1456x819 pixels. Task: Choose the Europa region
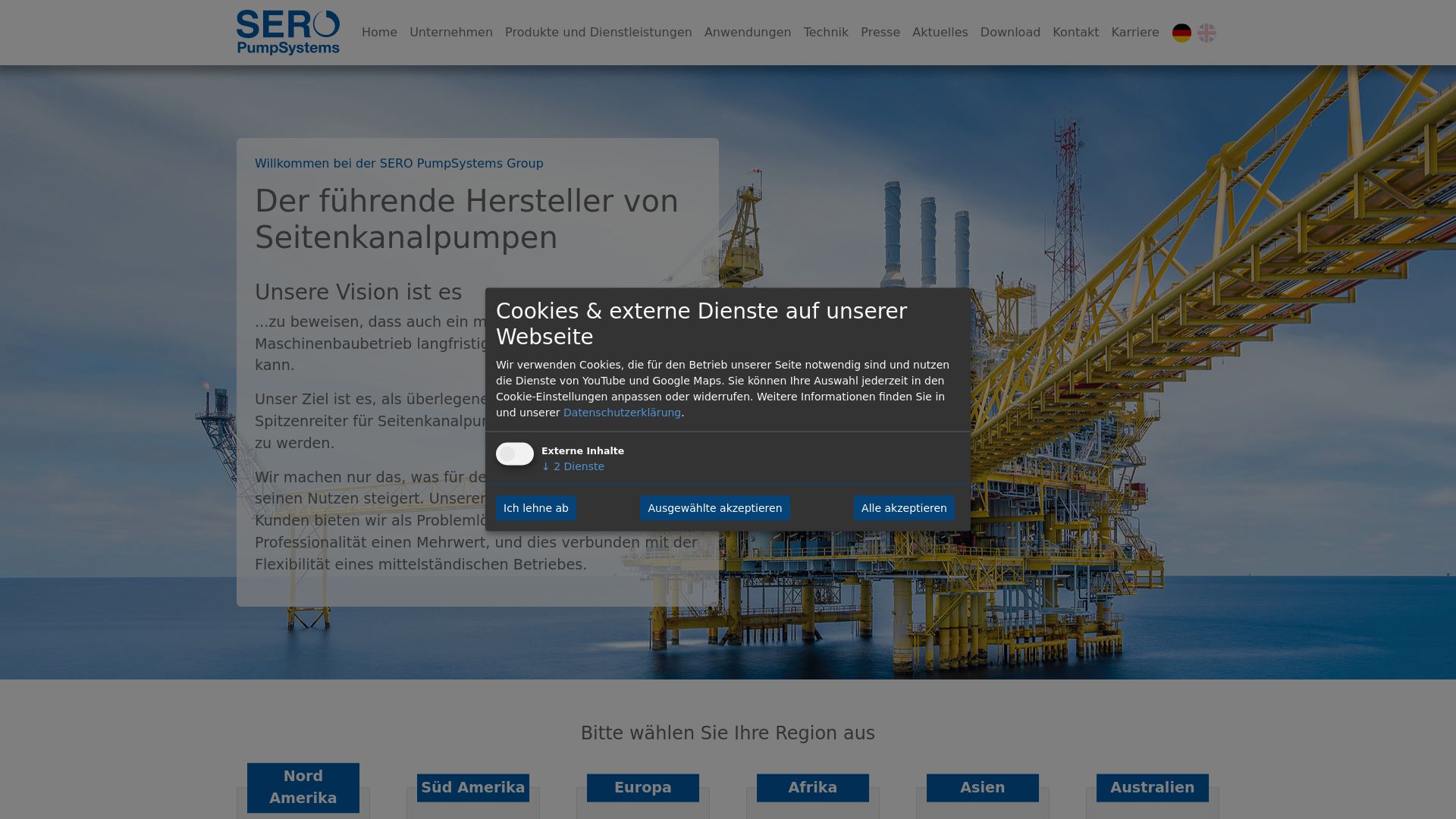(643, 788)
